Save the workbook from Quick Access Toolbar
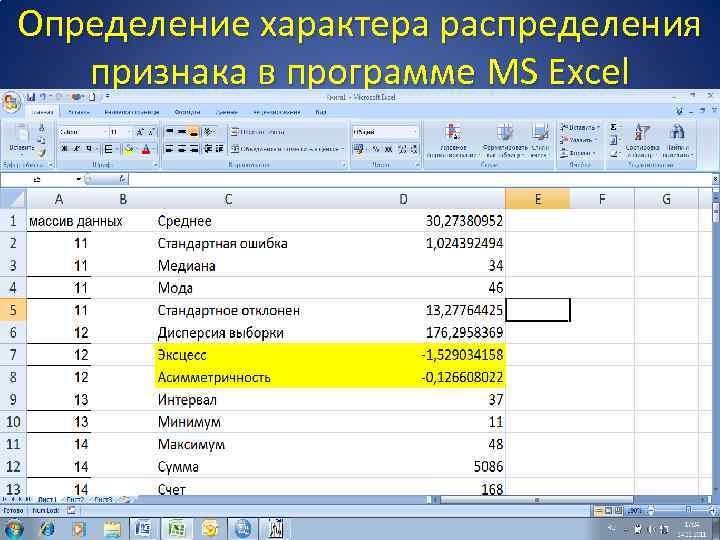Viewport: 720px width, 540px height. point(31,97)
